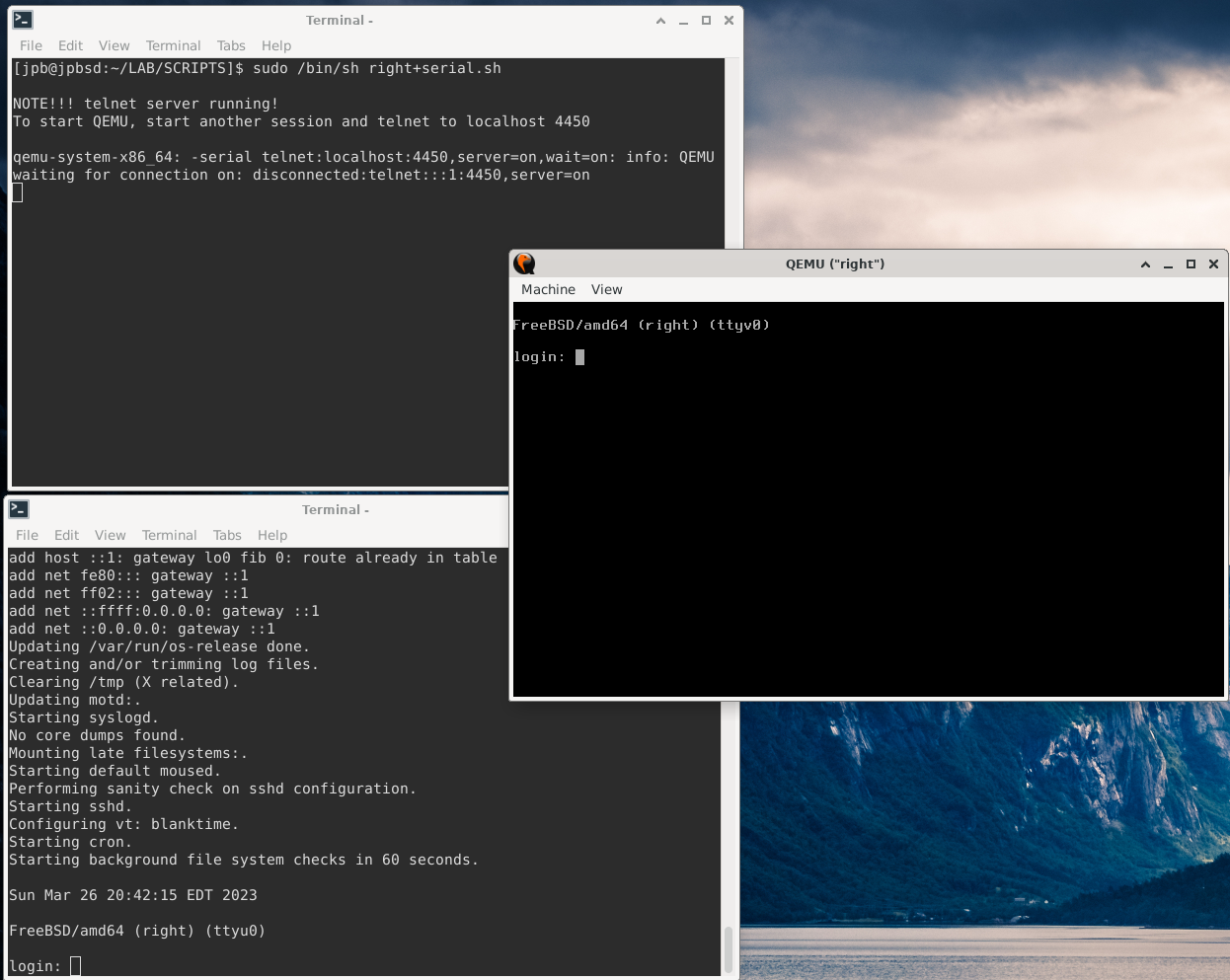This screenshot has height=980, width=1230.
Task: Click the QEMU "right" window title bar
Action: click(835, 264)
